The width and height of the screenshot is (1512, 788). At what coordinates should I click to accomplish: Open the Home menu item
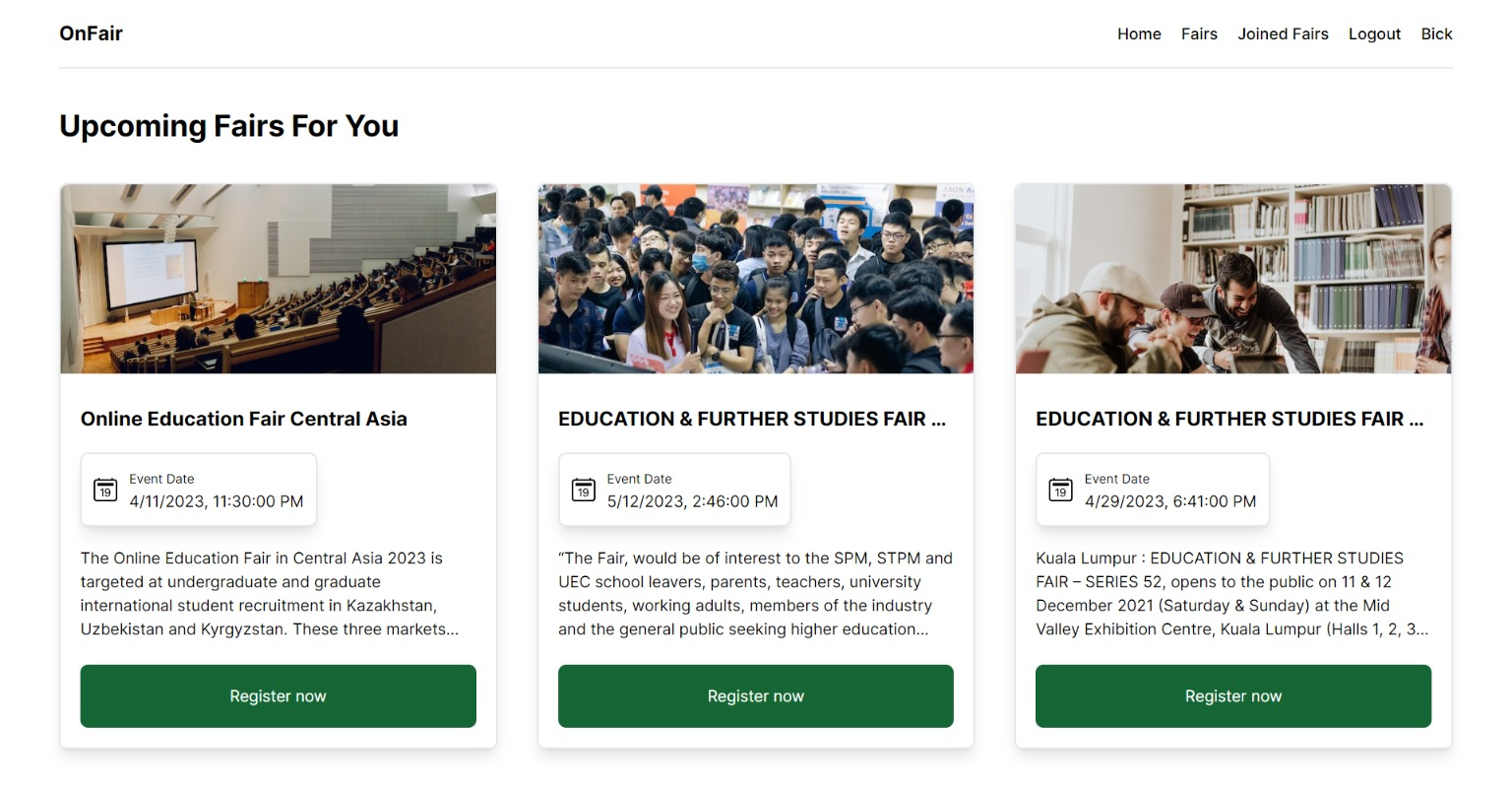click(x=1139, y=33)
